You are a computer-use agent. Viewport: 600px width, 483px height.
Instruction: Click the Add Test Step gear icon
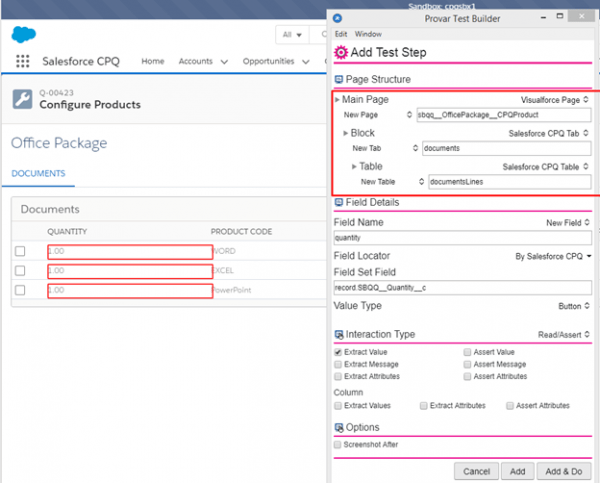(341, 52)
